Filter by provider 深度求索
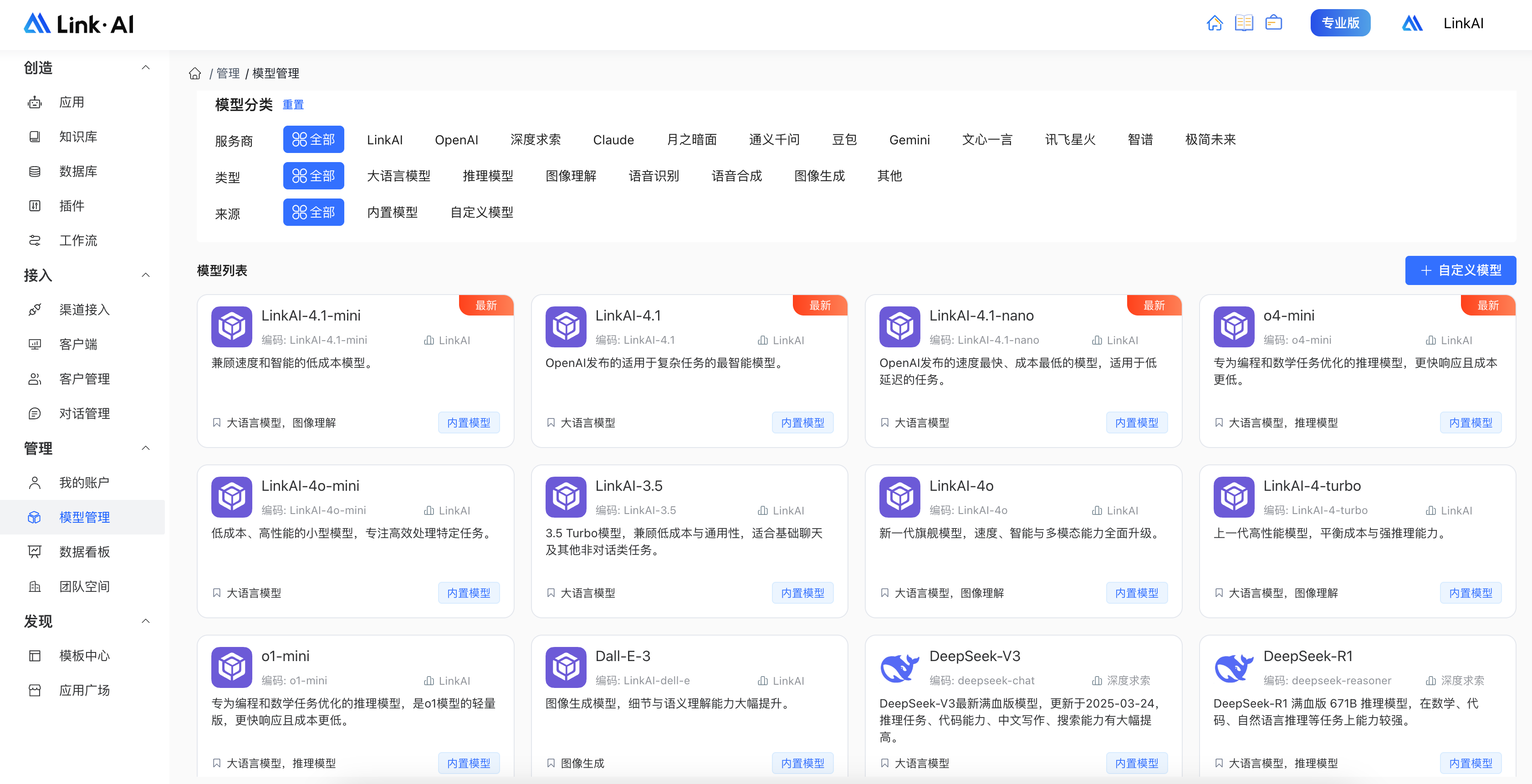Screen dimensions: 1532x784 pyautogui.click(x=535, y=140)
